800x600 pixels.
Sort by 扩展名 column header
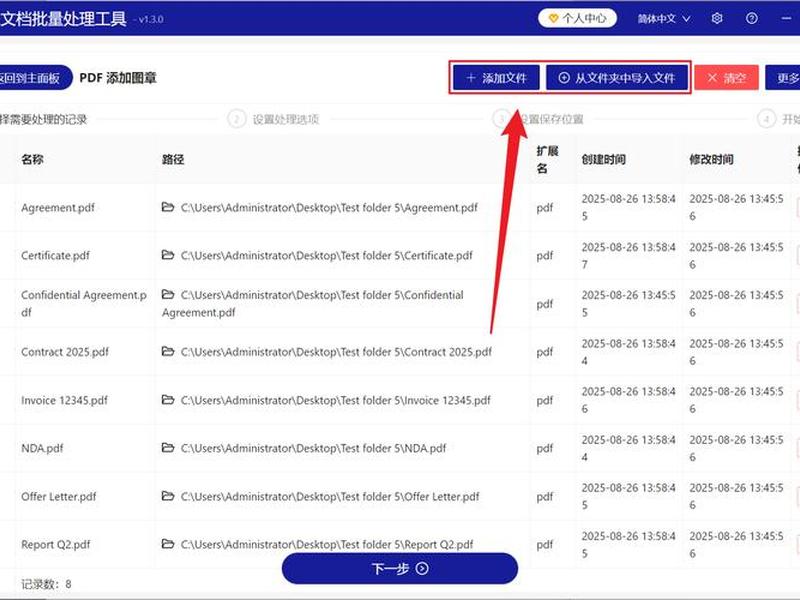pos(547,160)
